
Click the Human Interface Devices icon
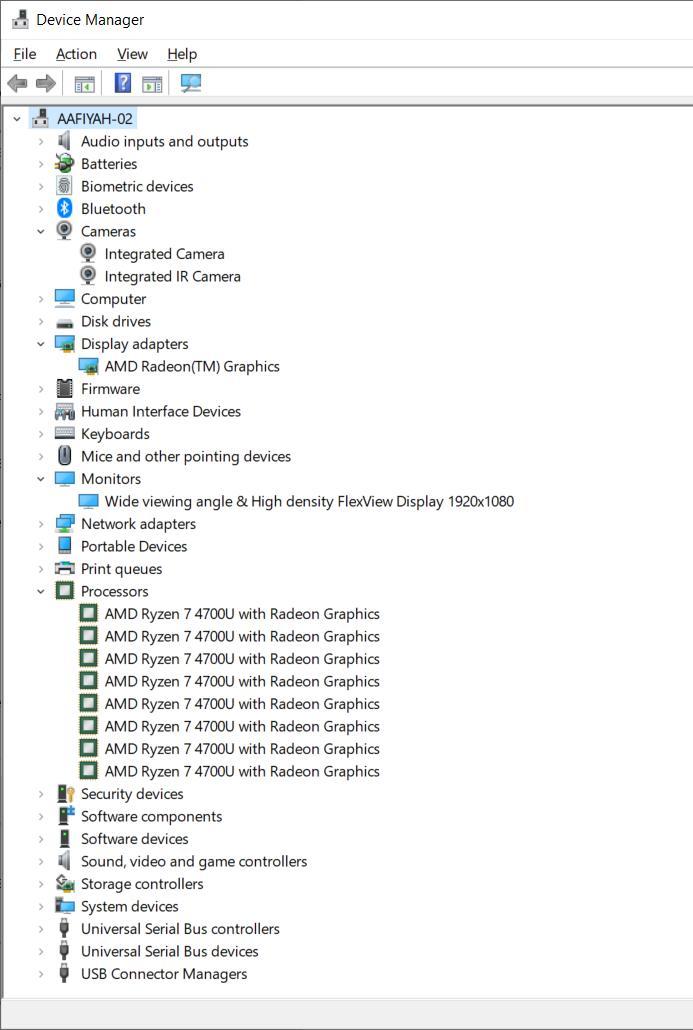coord(64,411)
